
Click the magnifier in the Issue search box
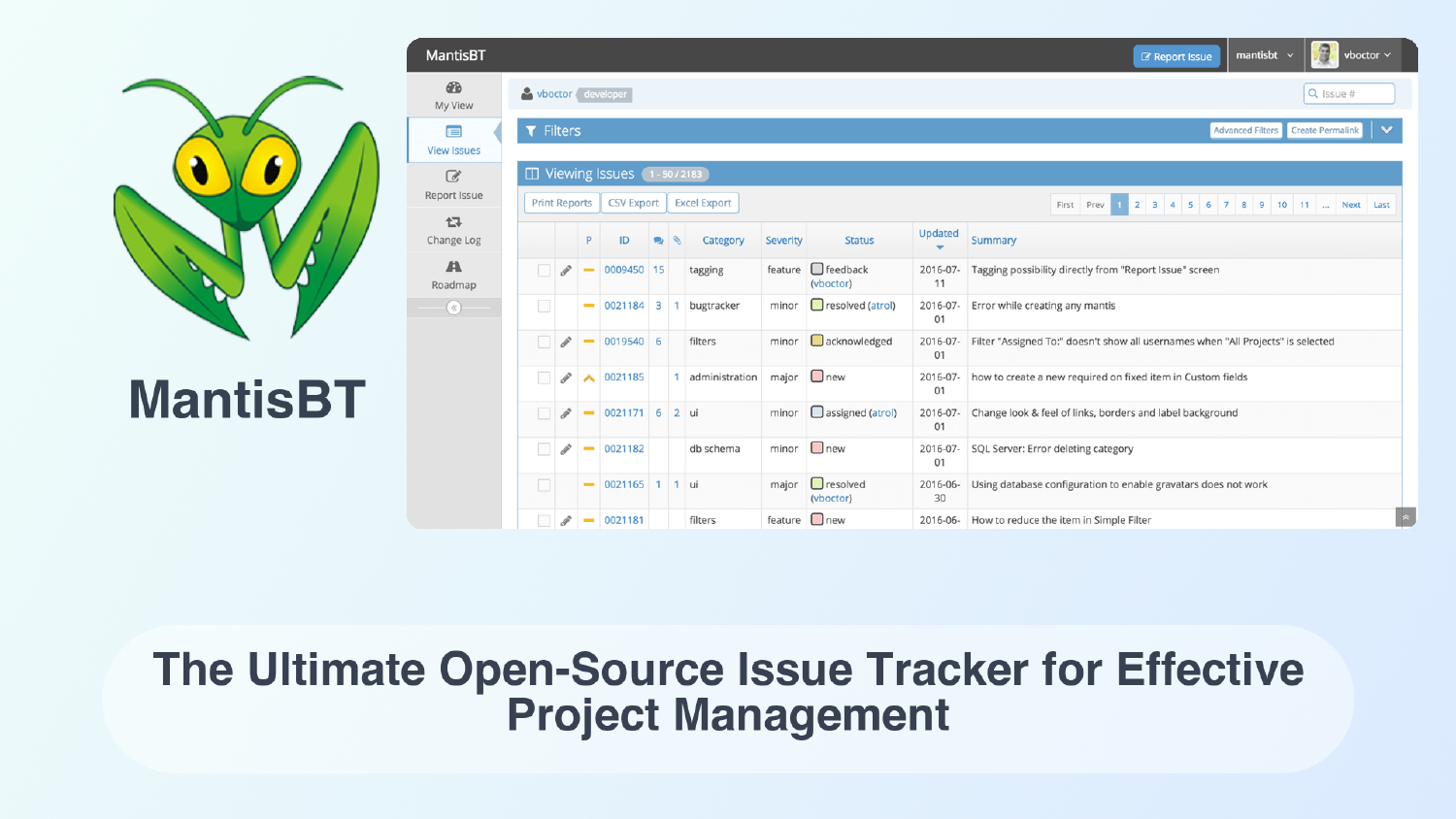coord(1312,93)
